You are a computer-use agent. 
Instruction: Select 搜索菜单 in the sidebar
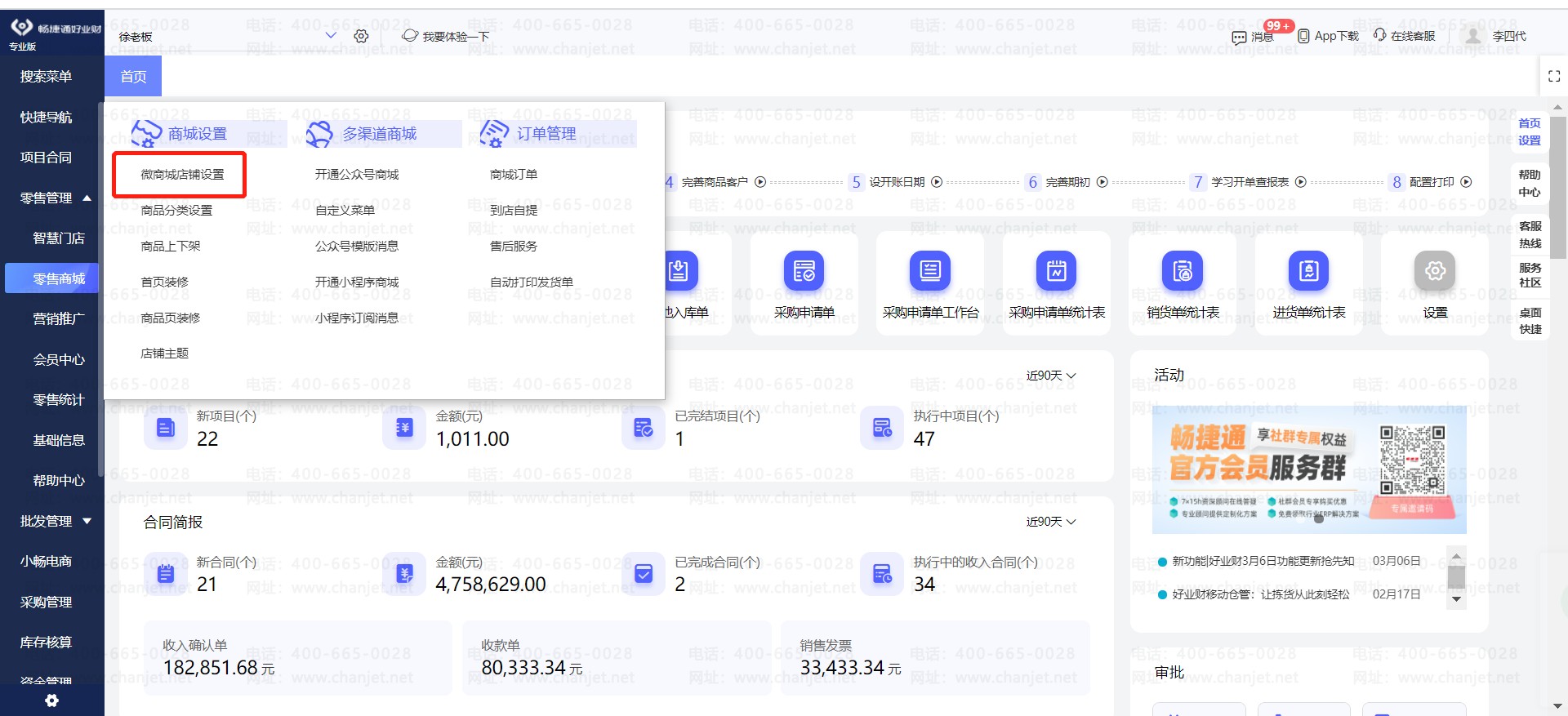47,77
